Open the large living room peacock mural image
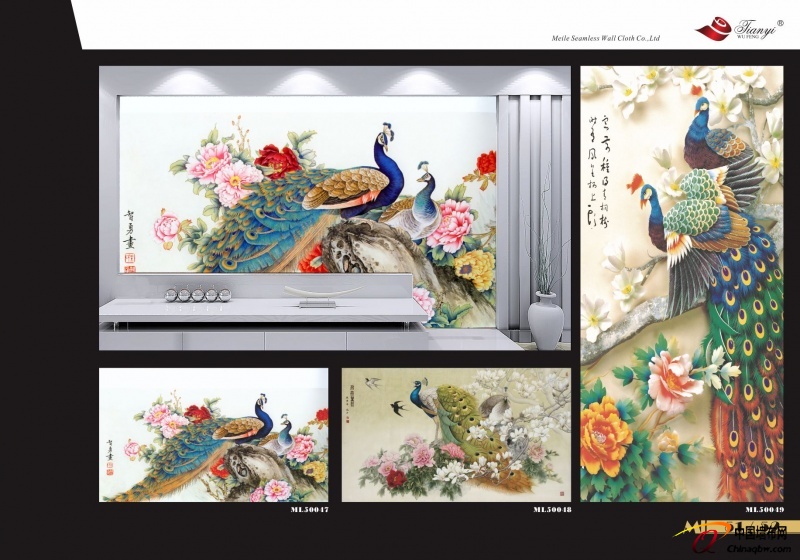800x560 pixels. point(335,208)
